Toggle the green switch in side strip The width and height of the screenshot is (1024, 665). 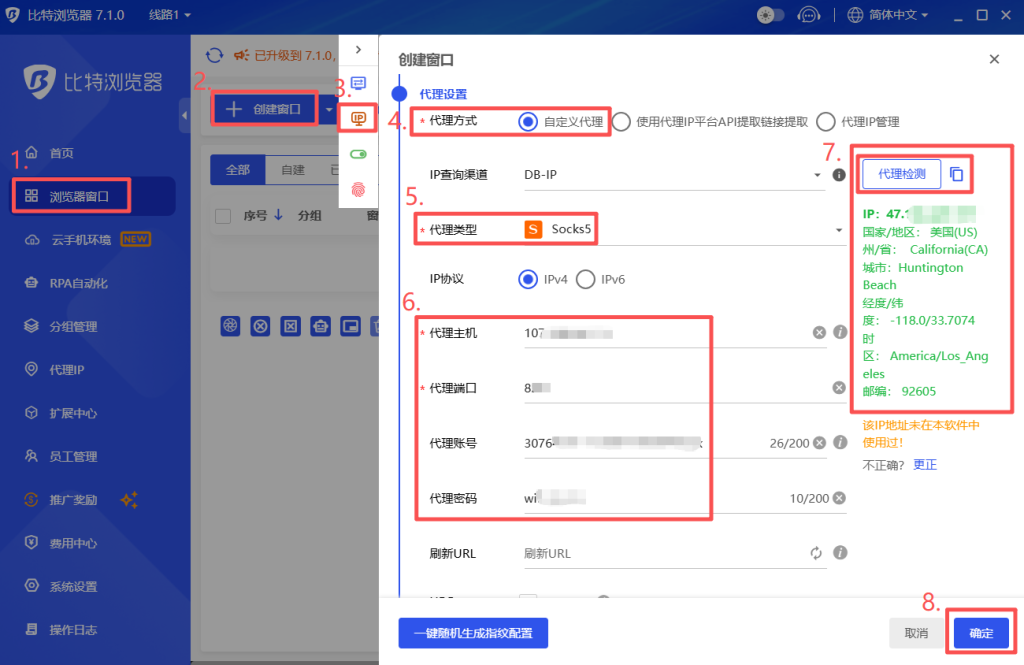pos(358,154)
